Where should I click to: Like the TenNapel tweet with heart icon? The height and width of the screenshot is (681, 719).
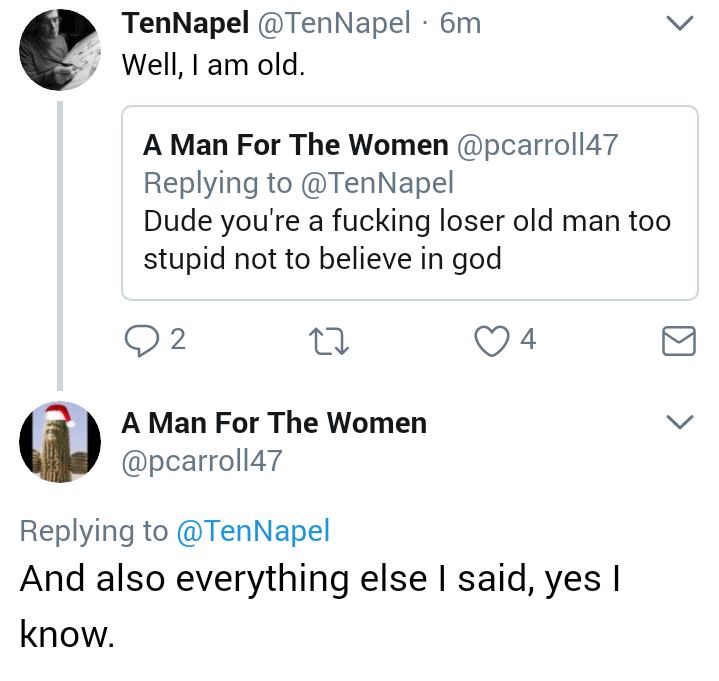coord(492,341)
